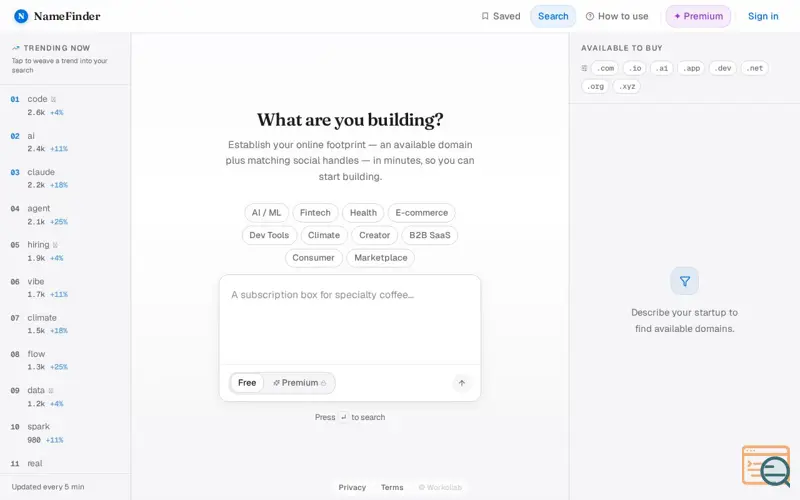Viewport: 800px width, 500px height.
Task: Choose the AI / ML category chip
Action: click(x=266, y=213)
